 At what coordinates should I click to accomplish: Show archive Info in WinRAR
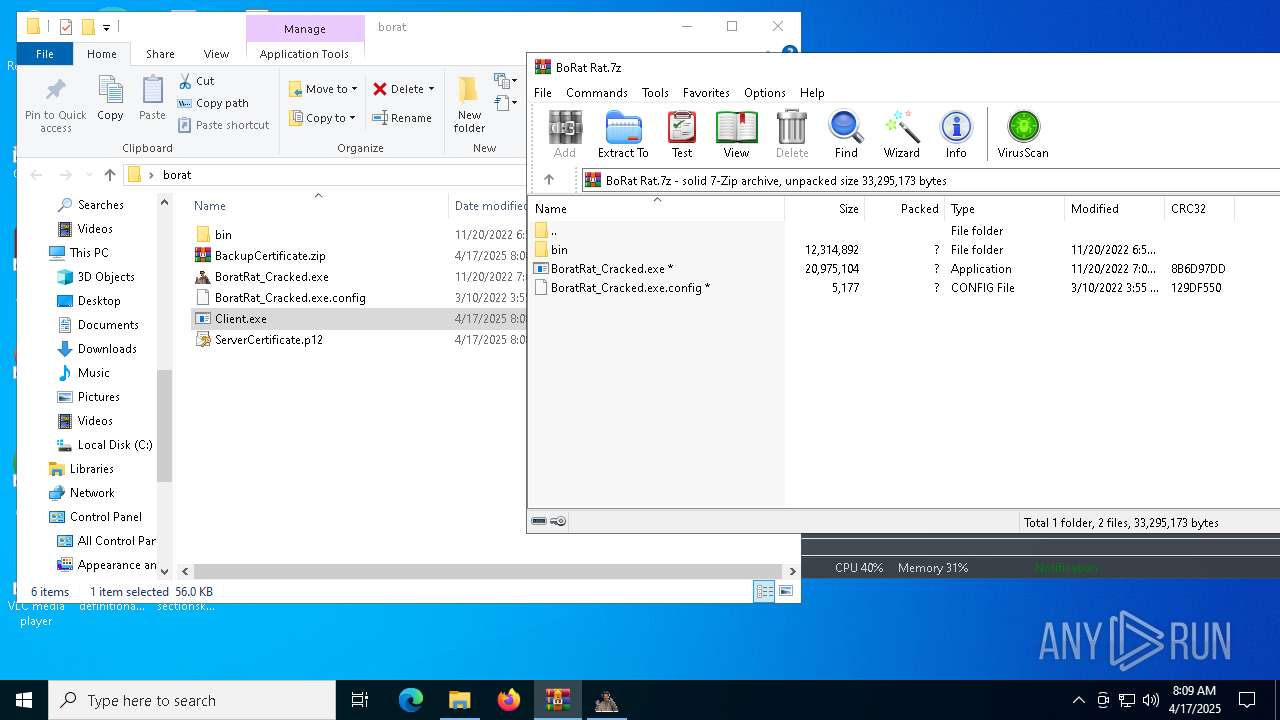click(956, 134)
